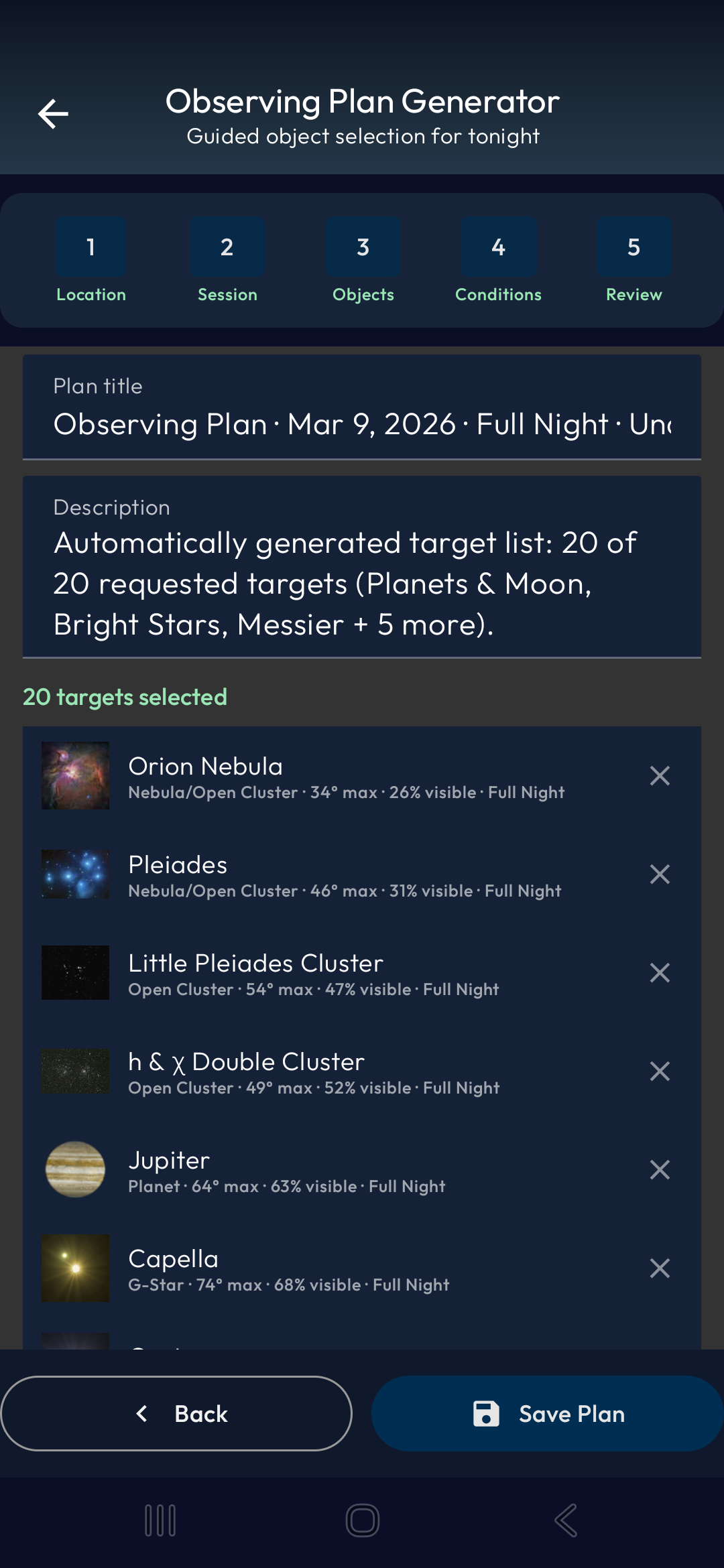View the h & χ Double Cluster thumbnail
Image resolution: width=724 pixels, height=1568 pixels.
[x=75, y=1071]
